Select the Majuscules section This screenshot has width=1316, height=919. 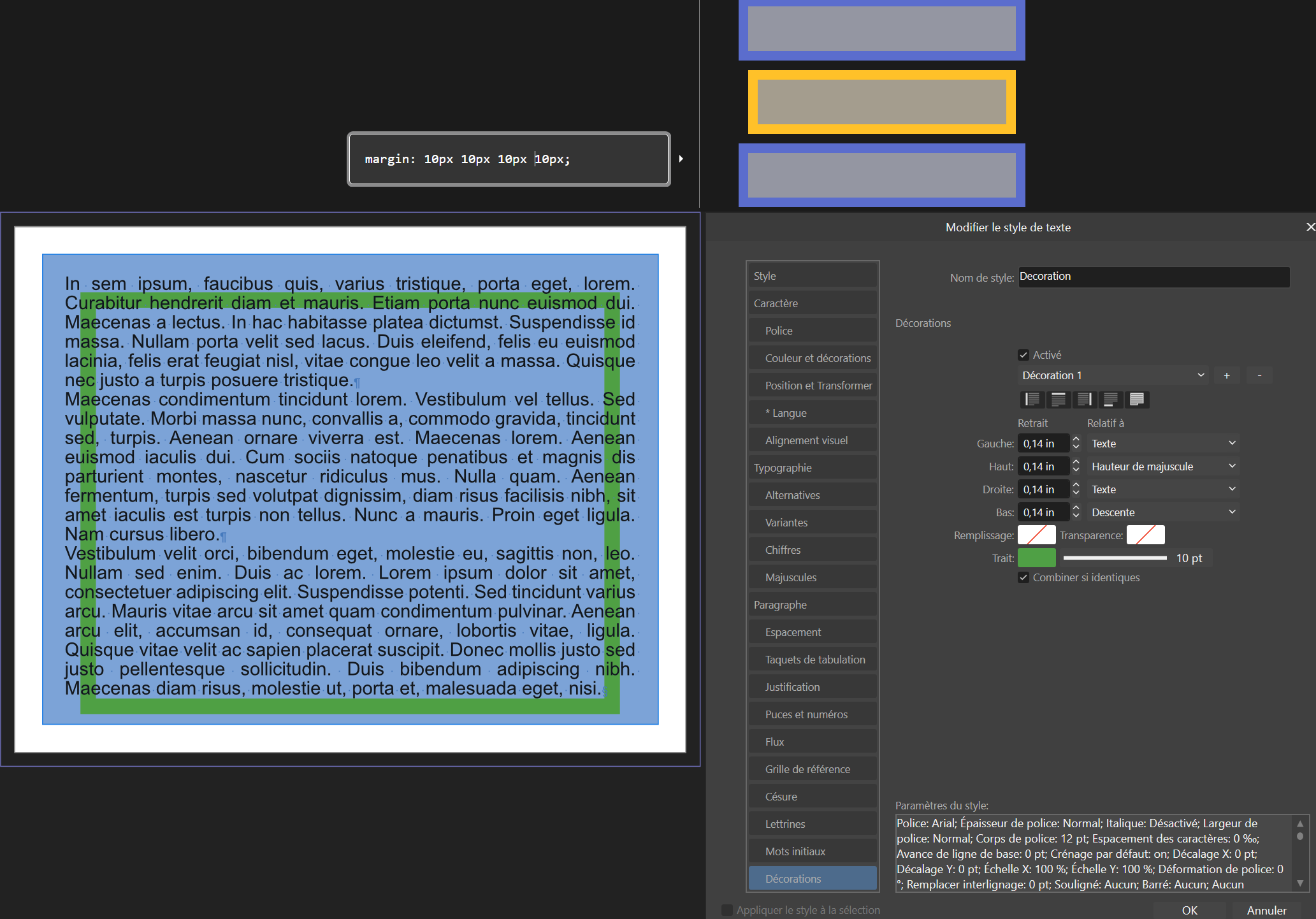coord(813,577)
